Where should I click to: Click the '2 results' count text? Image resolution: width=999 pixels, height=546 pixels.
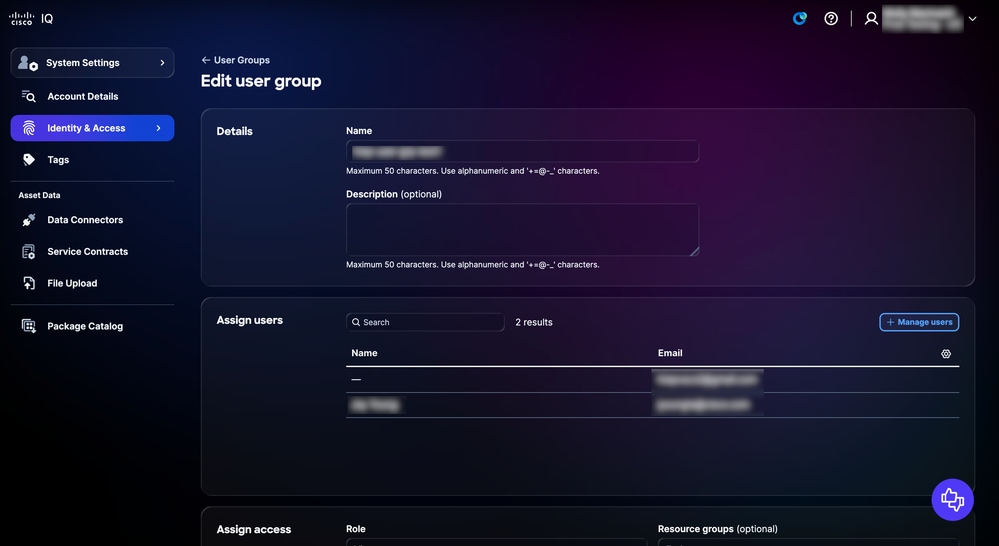coord(534,322)
